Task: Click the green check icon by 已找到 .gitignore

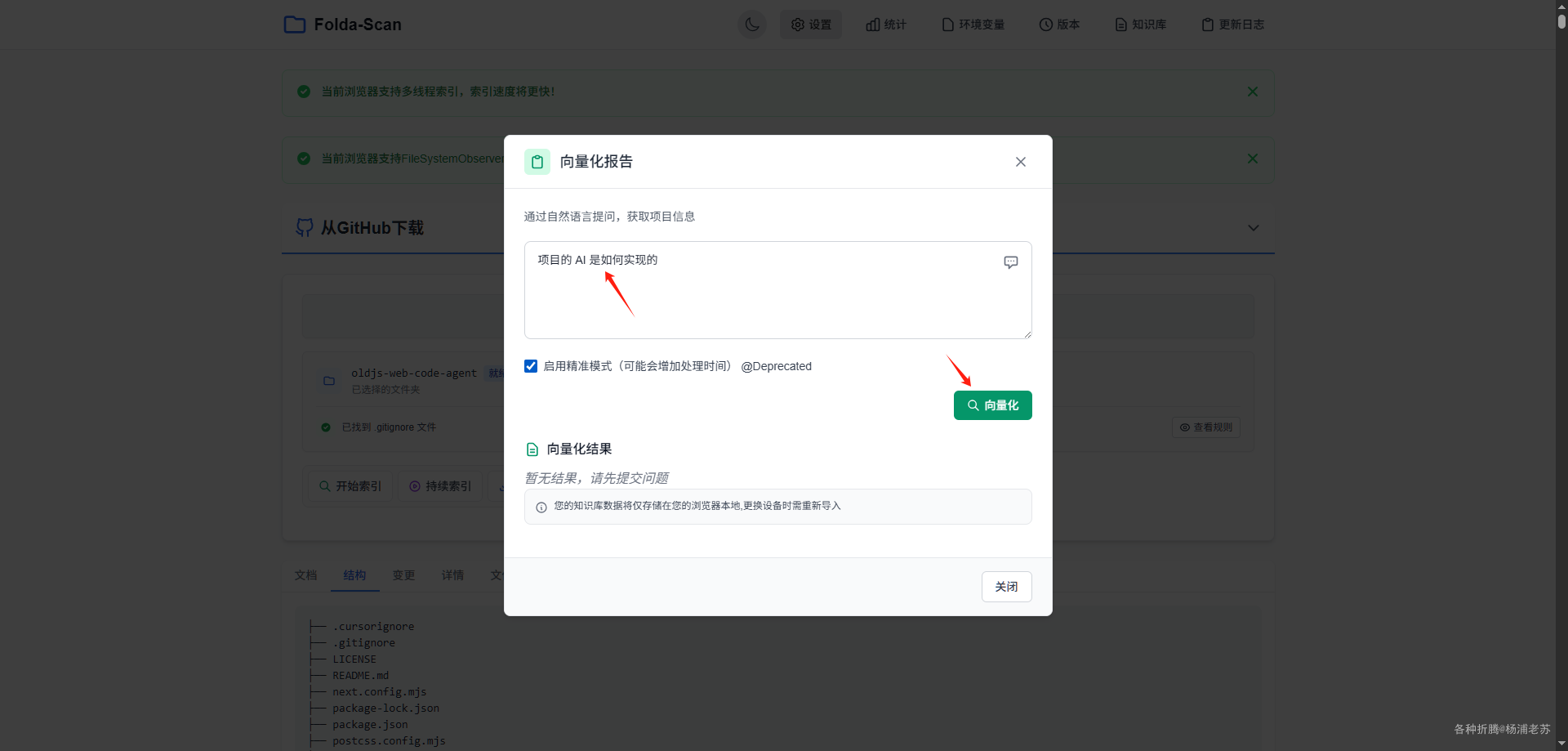Action: (x=326, y=427)
